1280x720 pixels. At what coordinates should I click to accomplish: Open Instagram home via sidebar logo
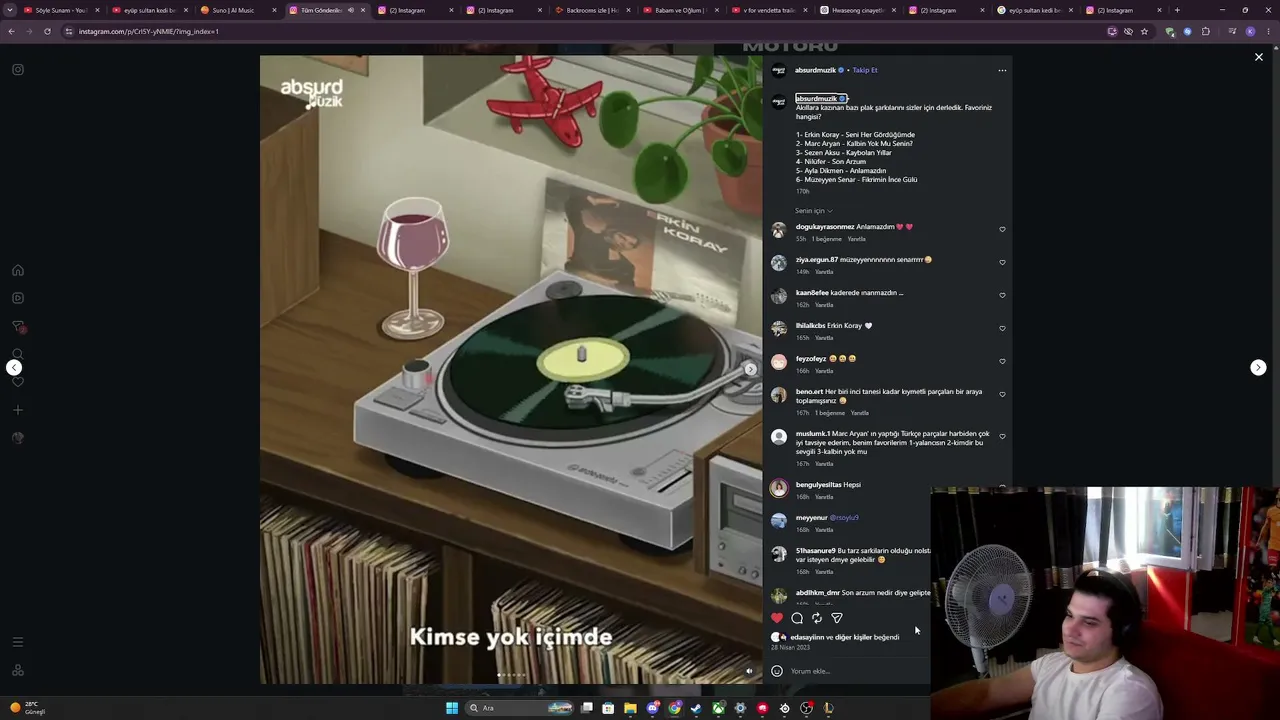(18, 70)
